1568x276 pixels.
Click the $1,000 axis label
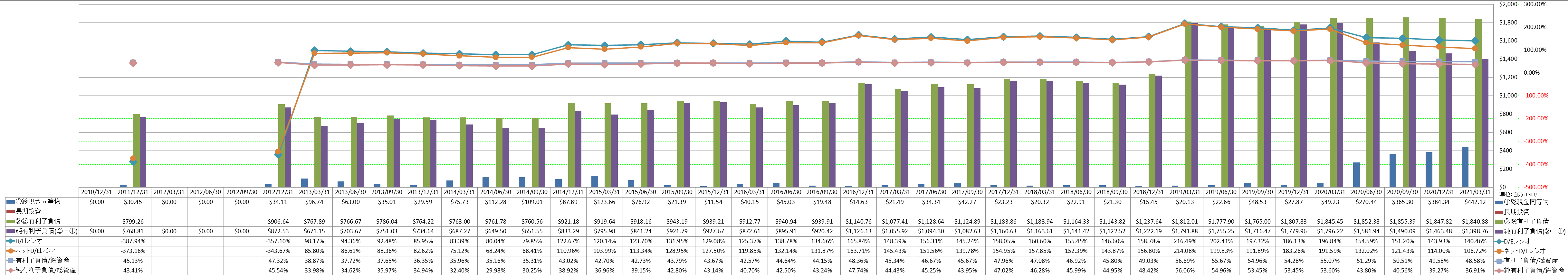coord(1508,96)
